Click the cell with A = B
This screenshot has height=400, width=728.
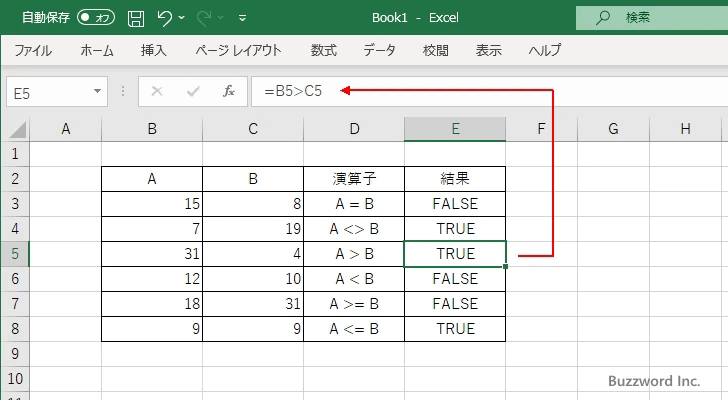pos(354,204)
